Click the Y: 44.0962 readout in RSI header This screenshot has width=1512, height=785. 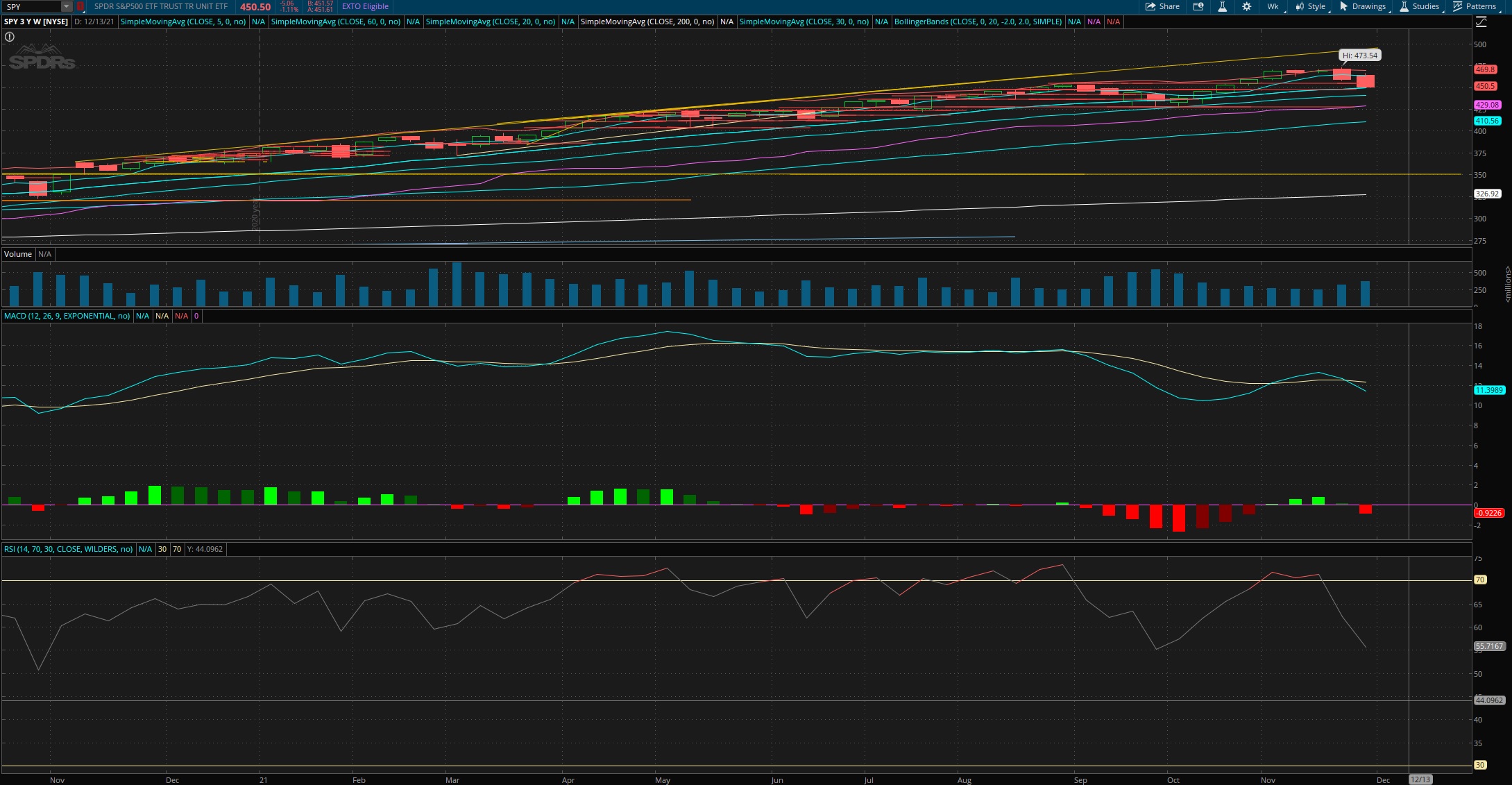pyautogui.click(x=205, y=549)
